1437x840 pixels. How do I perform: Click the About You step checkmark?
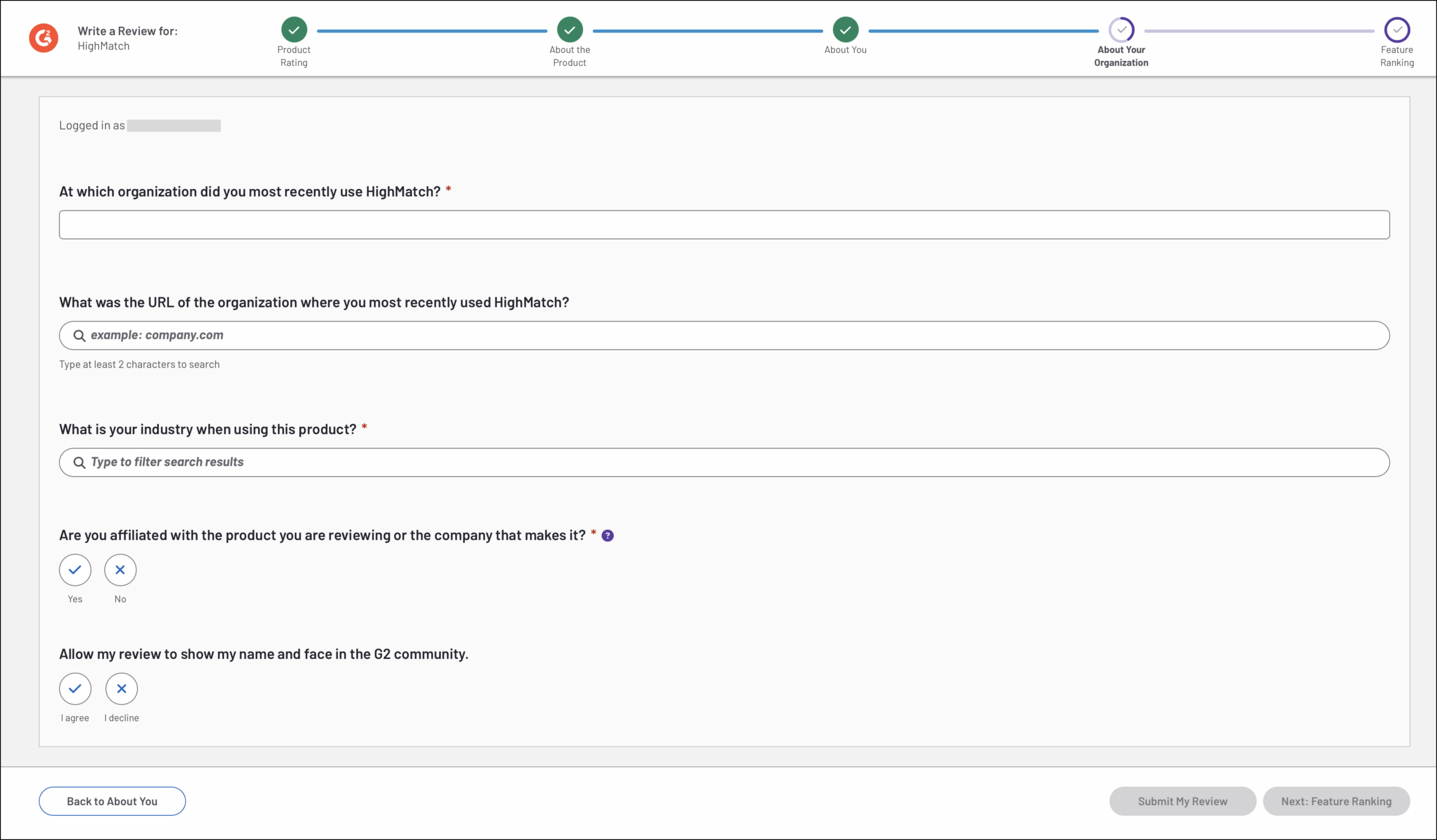click(845, 30)
